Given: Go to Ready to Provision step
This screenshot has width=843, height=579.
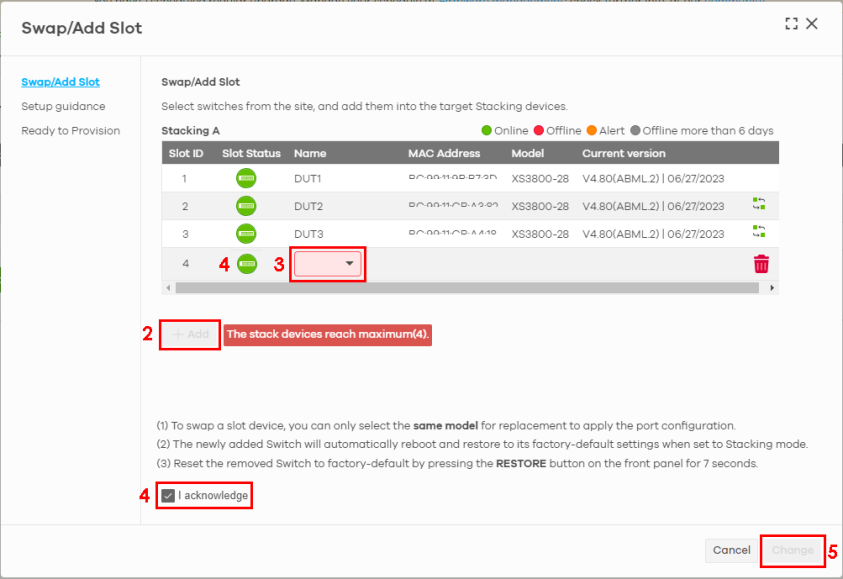Looking at the screenshot, I should coord(70,131).
